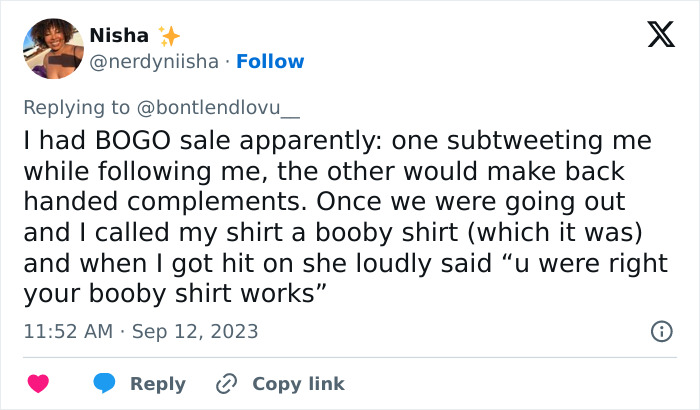Screen dimensions: 700x410
Task: Click the "Sep 12, 2023" date
Action: click(195, 331)
